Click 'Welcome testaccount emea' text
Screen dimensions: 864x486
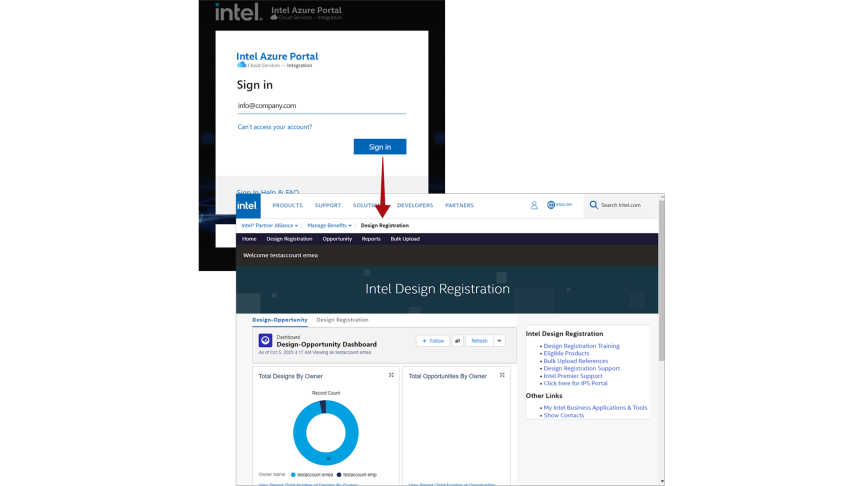click(x=280, y=255)
